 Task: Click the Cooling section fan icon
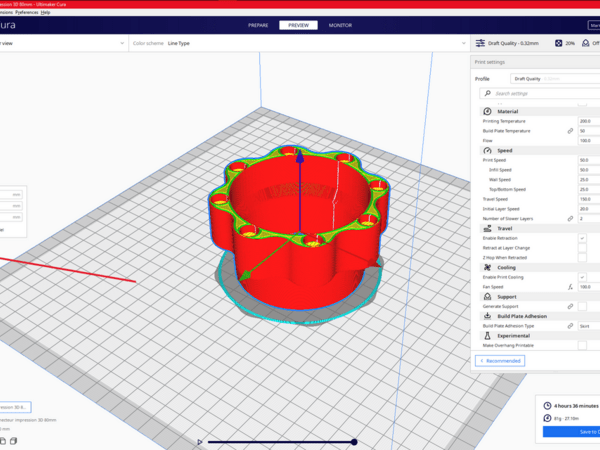point(488,267)
